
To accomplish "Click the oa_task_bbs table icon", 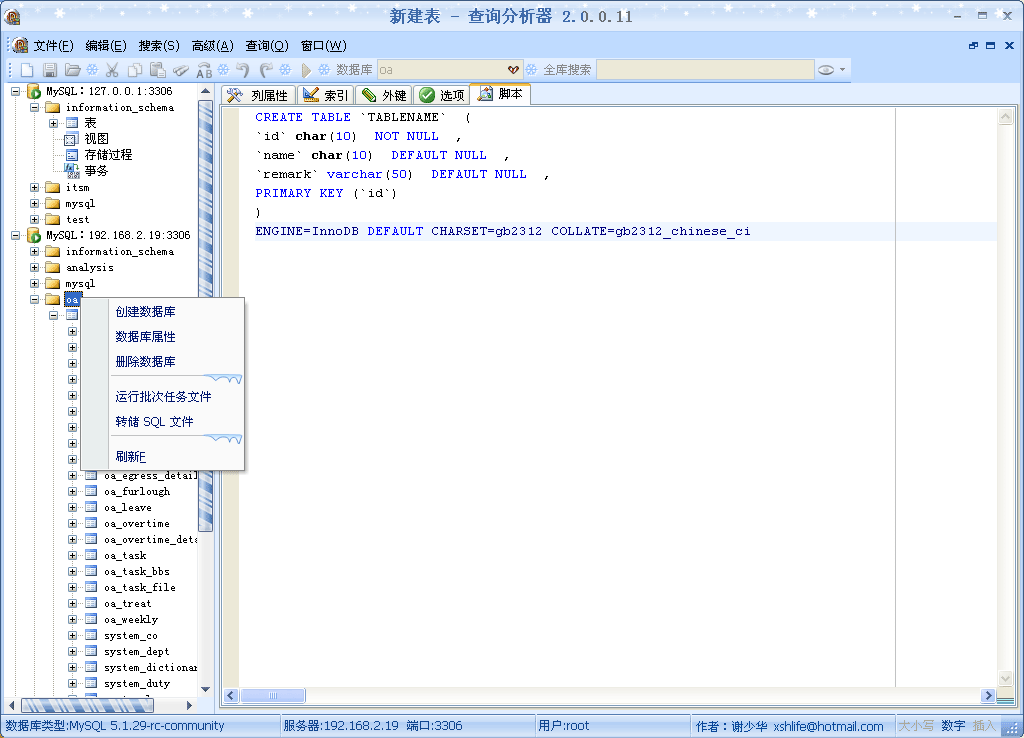I will pyautogui.click(x=91, y=571).
